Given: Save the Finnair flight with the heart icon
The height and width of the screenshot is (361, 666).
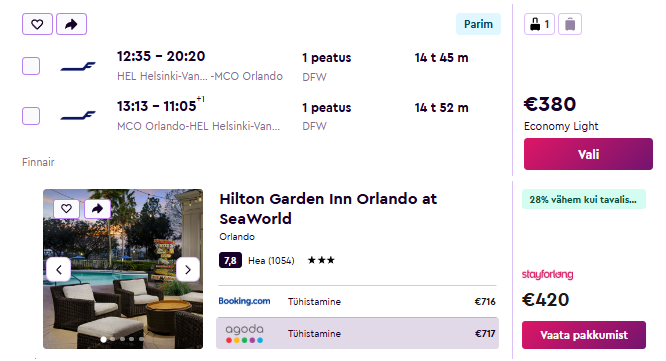Looking at the screenshot, I should 37,24.
